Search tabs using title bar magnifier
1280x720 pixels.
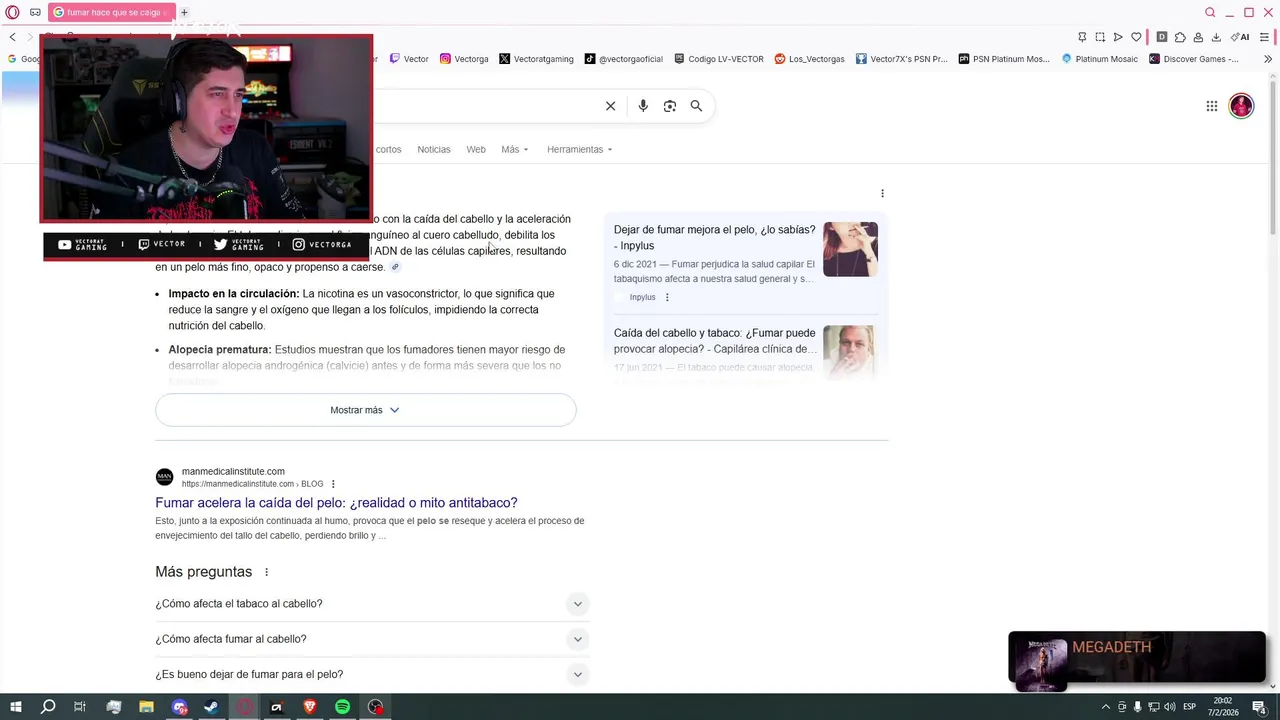pyautogui.click(x=1210, y=12)
